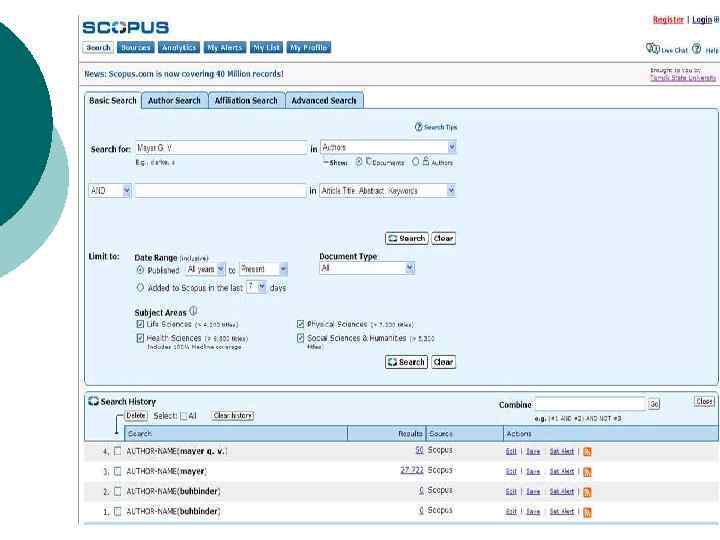Open My Profile nav item
The image size is (720, 540).
(x=309, y=47)
